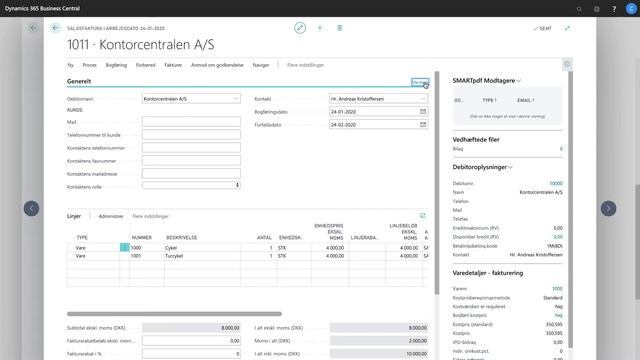This screenshot has width=640, height=360.
Task: Click Vis mere in Generelt header
Action: click(420, 82)
